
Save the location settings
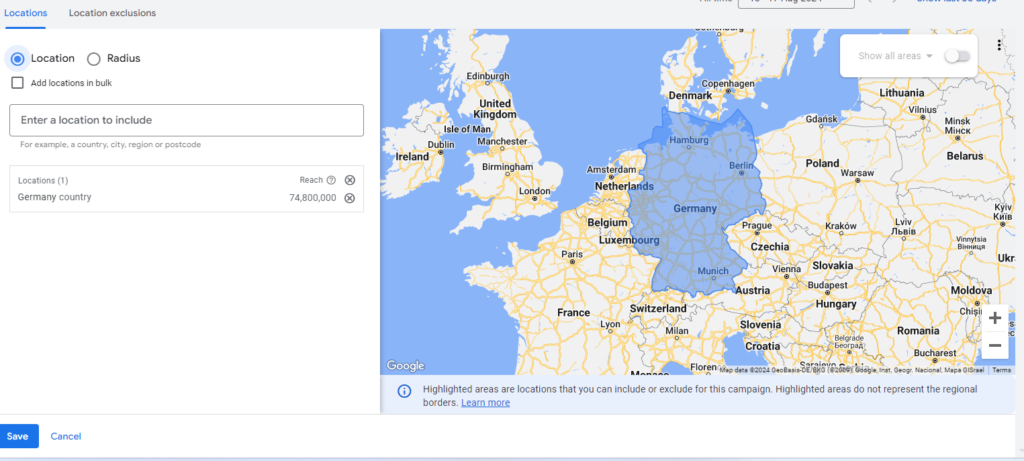coord(18,436)
